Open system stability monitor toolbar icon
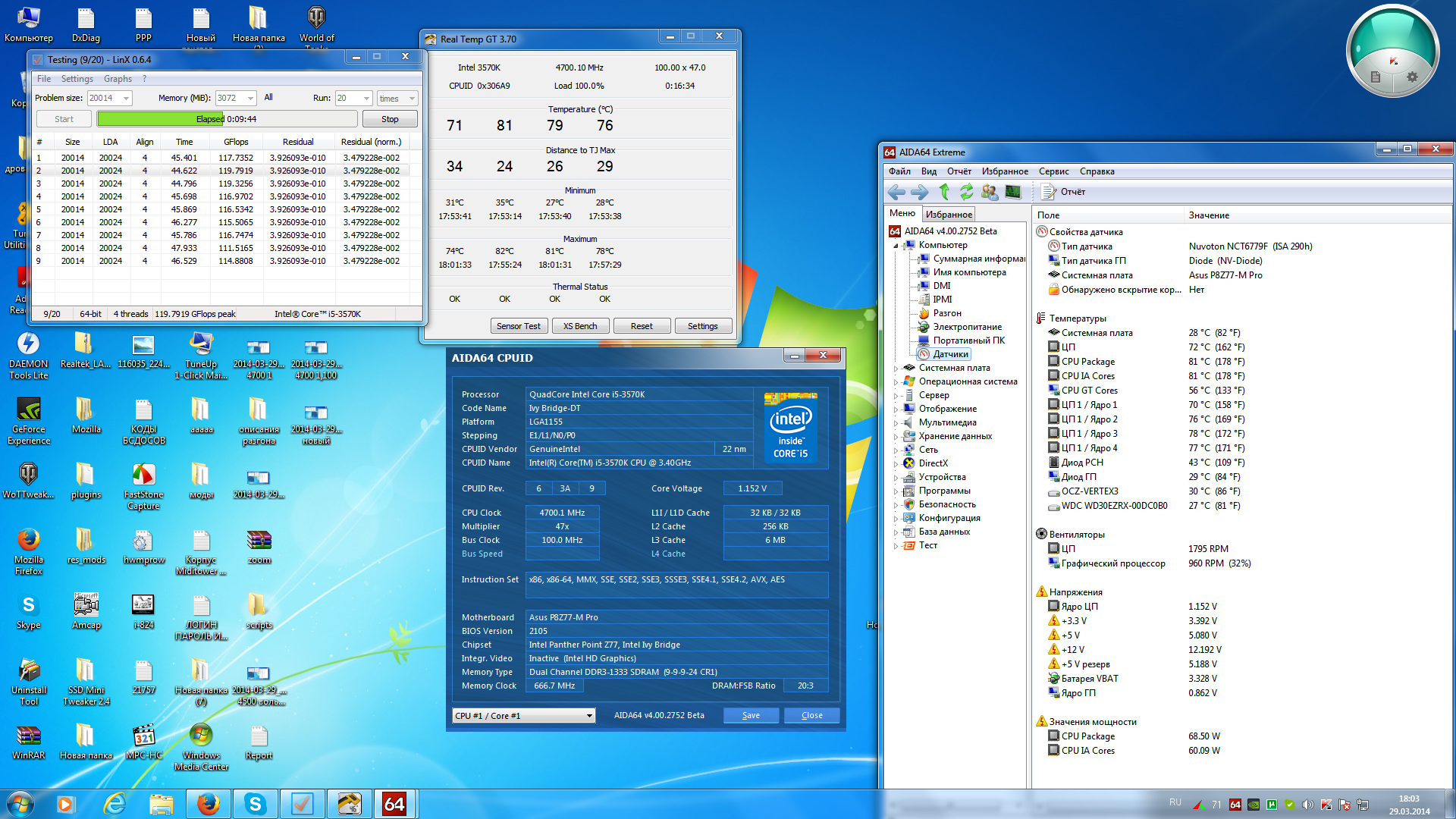 pyautogui.click(x=1012, y=192)
